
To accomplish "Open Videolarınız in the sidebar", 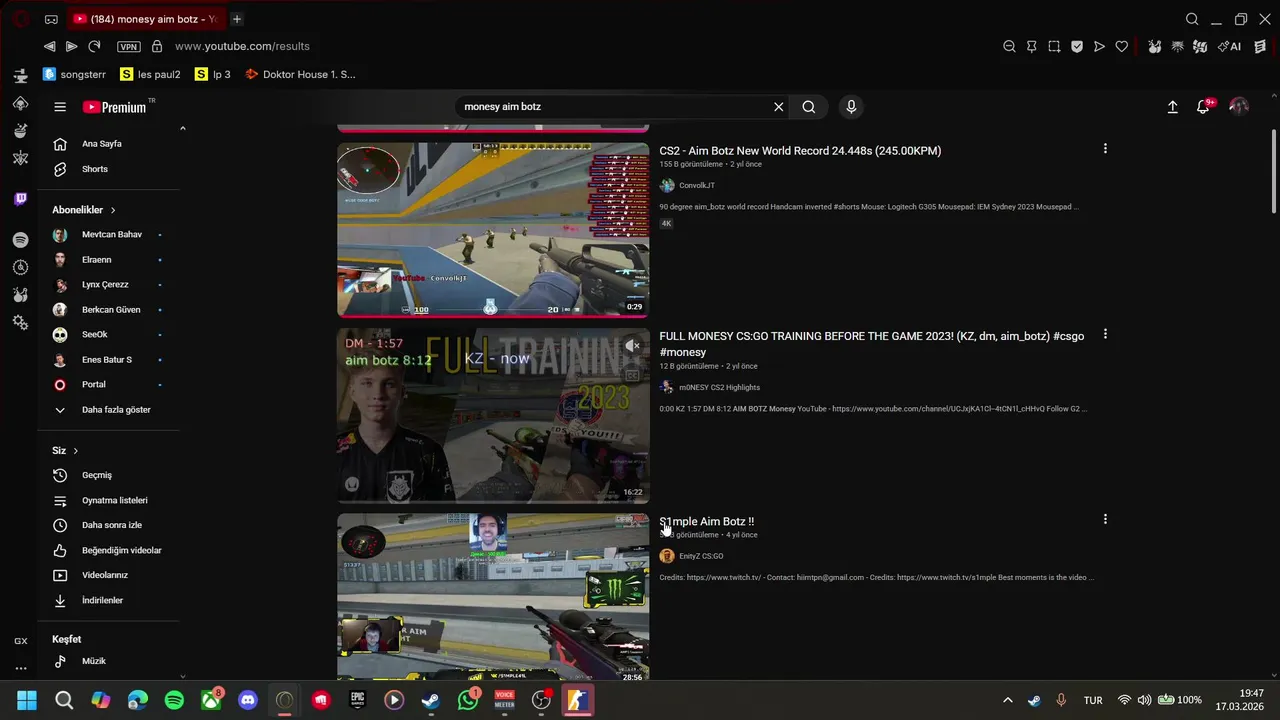I will pyautogui.click(x=108, y=575).
